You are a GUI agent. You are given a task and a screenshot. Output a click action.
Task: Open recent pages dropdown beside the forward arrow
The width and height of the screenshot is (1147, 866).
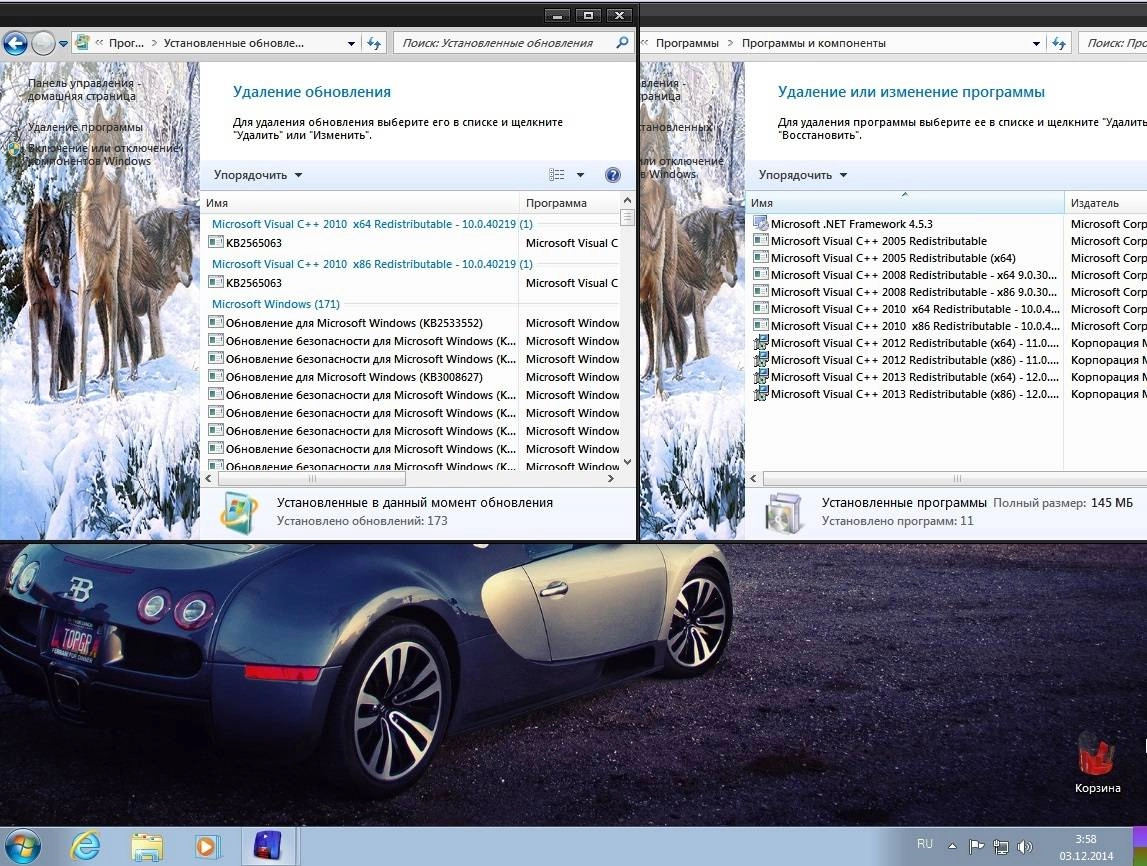tap(63, 44)
